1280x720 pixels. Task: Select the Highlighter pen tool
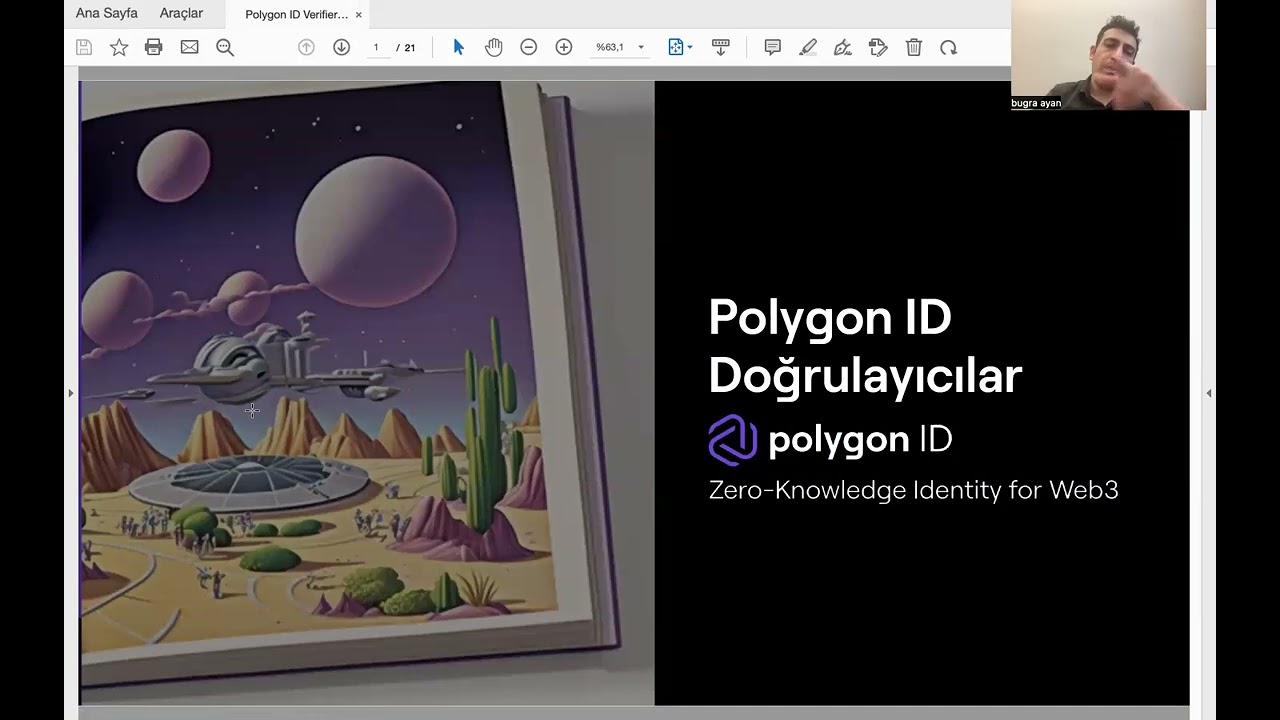[808, 47]
